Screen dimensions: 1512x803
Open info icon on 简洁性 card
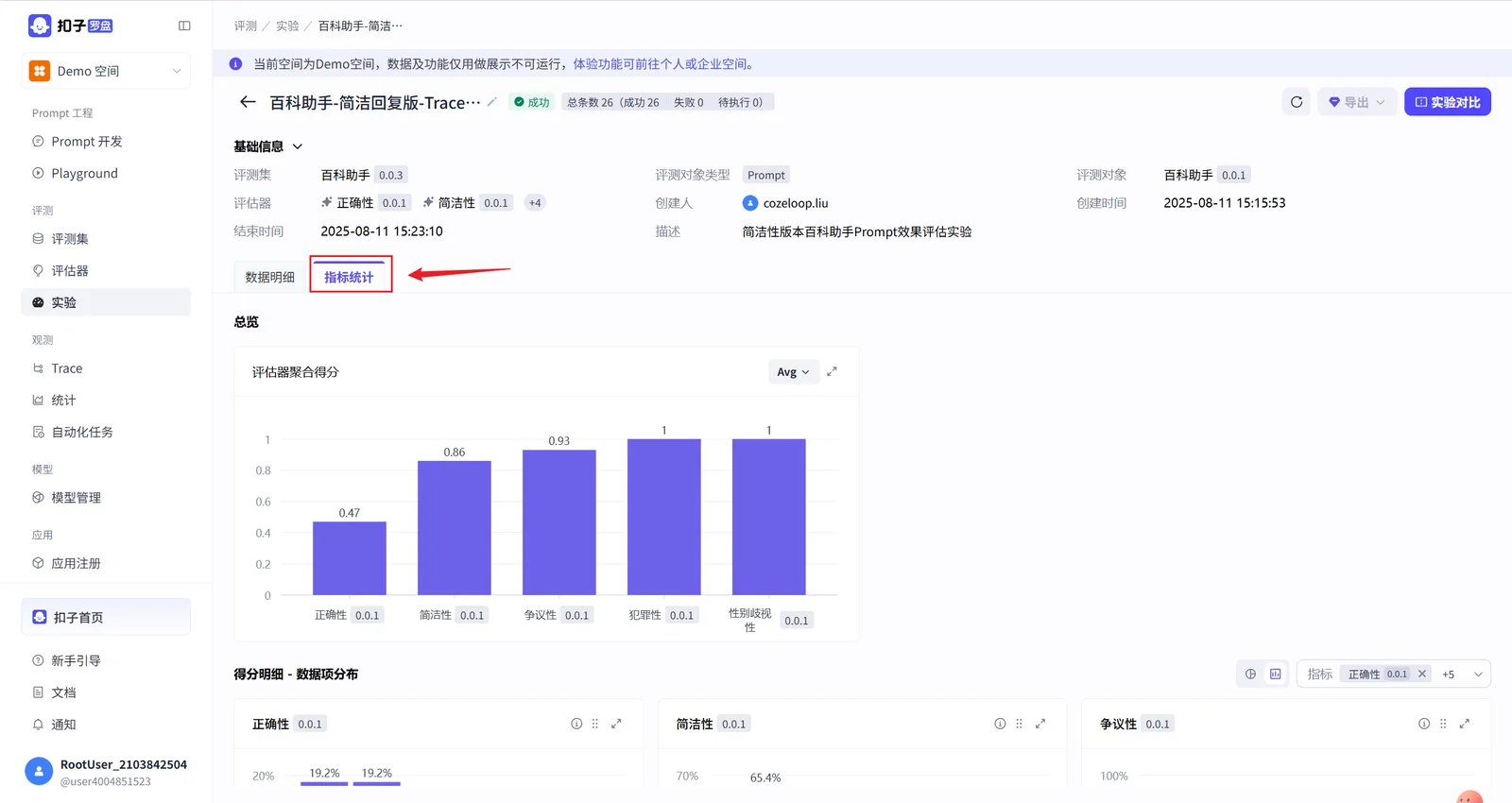[1000, 724]
